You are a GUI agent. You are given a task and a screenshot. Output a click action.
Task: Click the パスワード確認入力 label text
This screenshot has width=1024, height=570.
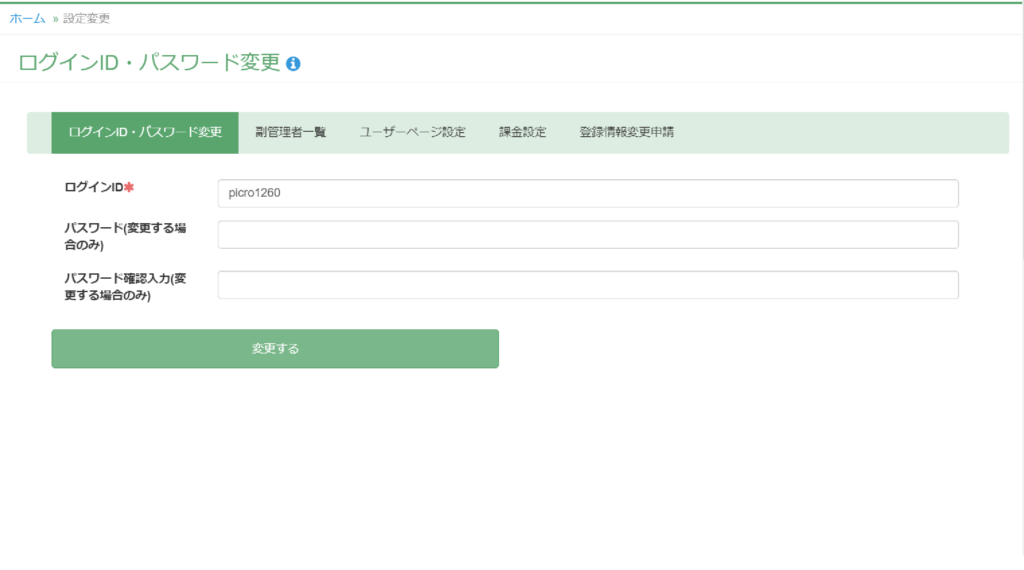[125, 287]
